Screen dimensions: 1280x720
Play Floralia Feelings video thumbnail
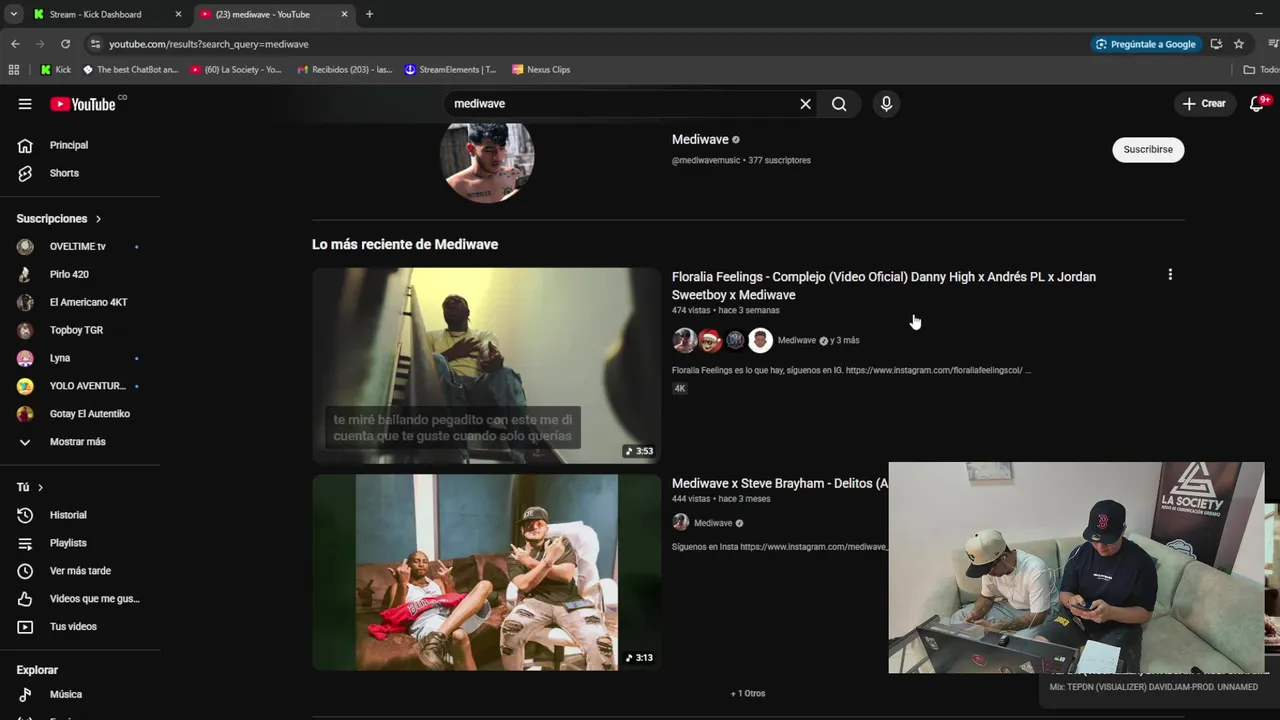click(x=486, y=366)
